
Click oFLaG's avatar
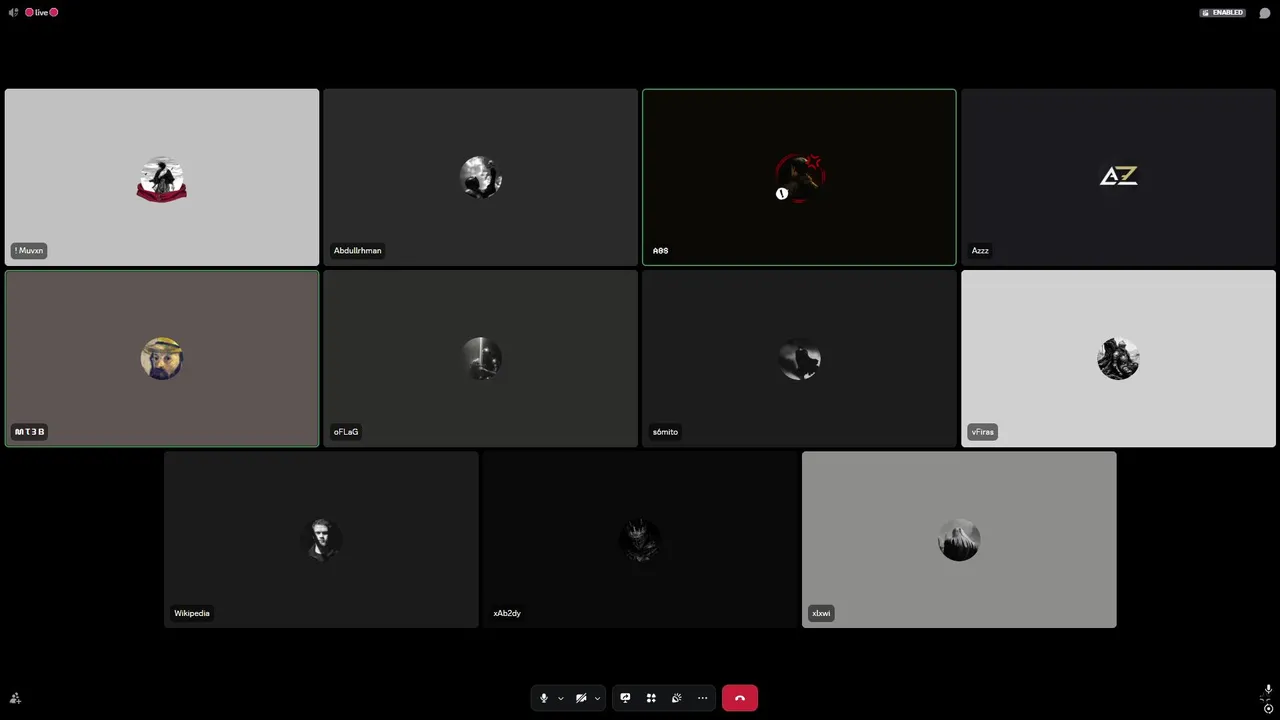(480, 358)
